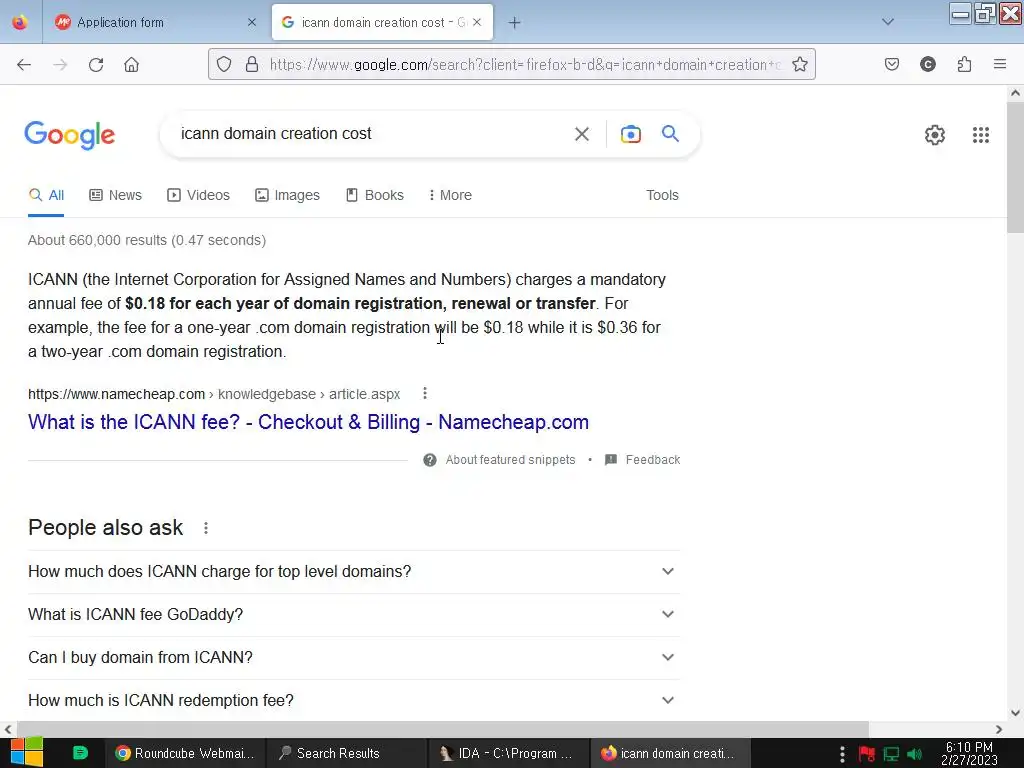Image resolution: width=1024 pixels, height=768 pixels.
Task: Click the red flag tray icon
Action: [867, 754]
